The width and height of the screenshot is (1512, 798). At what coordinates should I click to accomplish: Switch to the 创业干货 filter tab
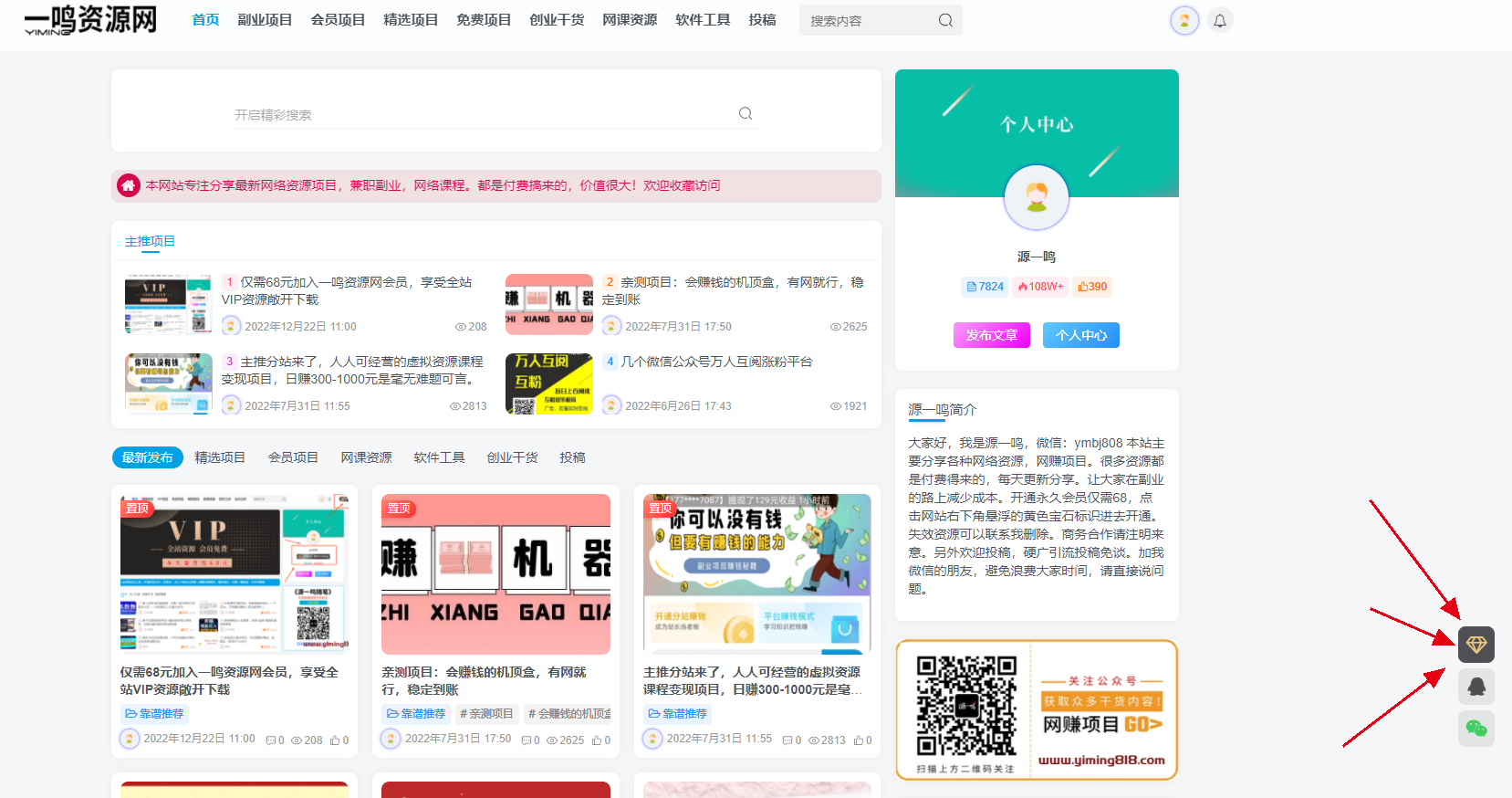pyautogui.click(x=512, y=457)
